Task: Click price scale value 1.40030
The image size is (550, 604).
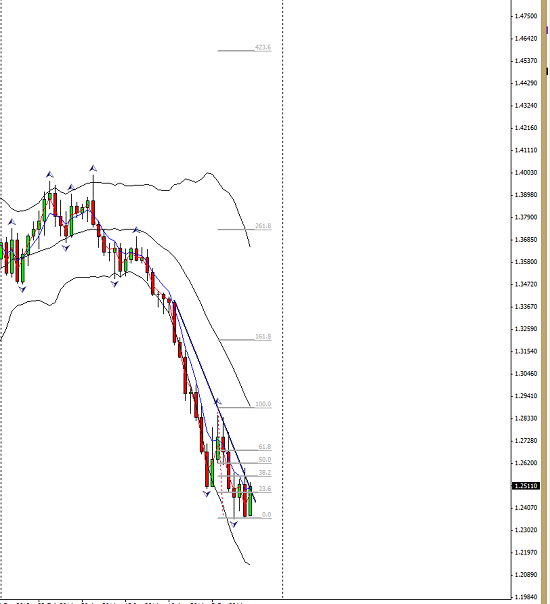Action: coord(526,173)
